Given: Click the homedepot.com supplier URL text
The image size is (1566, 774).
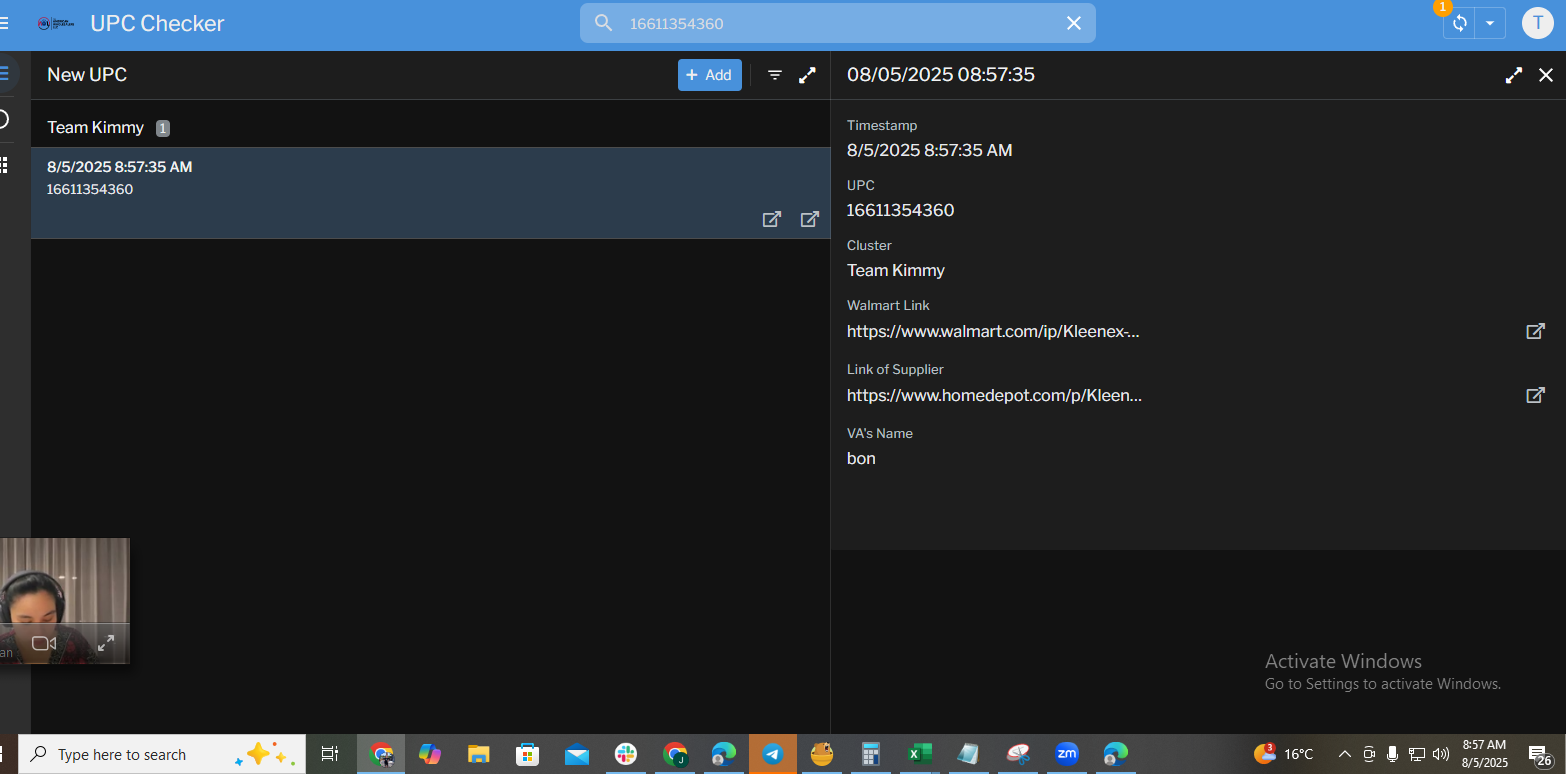Looking at the screenshot, I should 994,396.
